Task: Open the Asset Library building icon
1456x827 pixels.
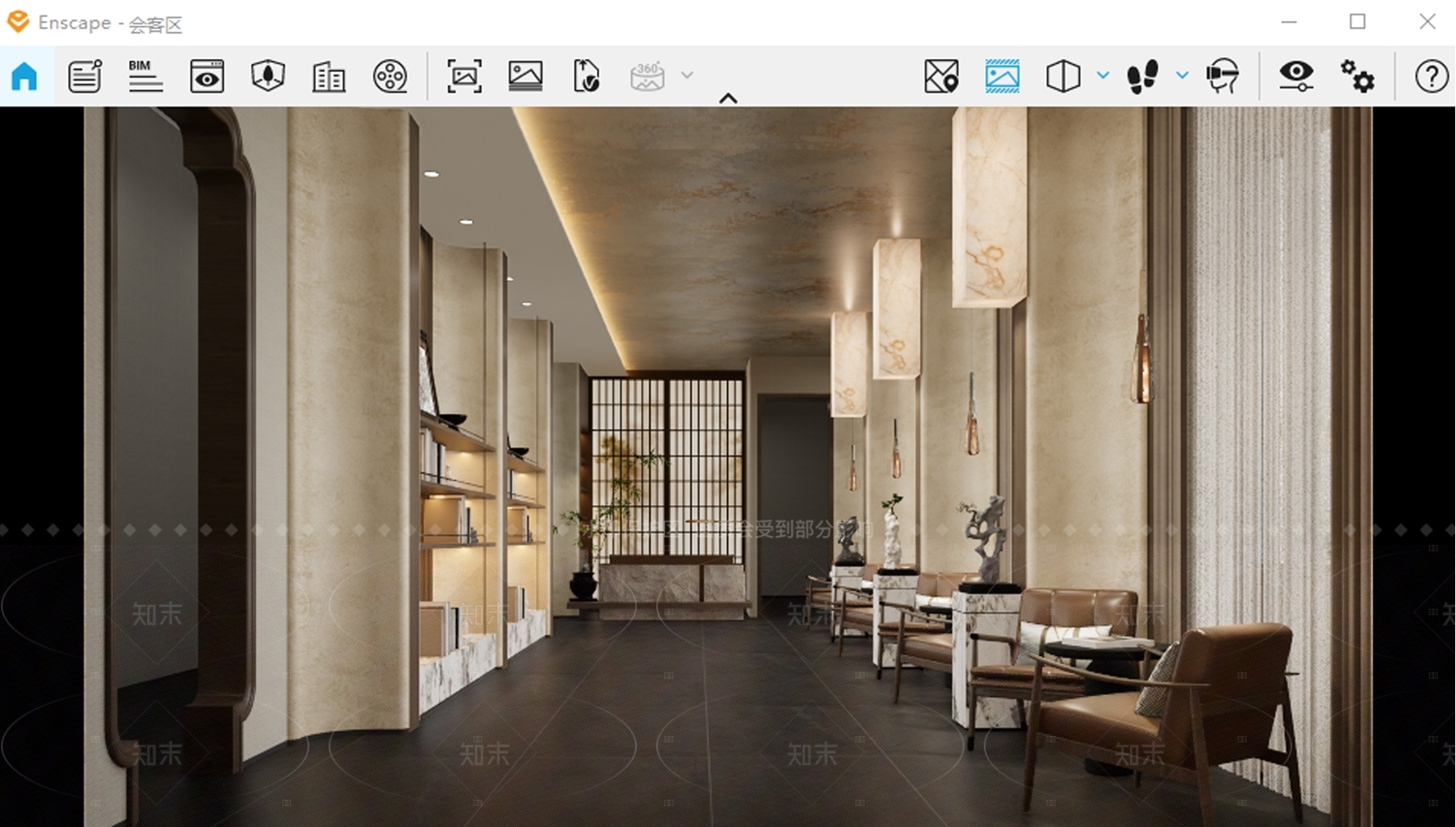Action: pos(329,76)
